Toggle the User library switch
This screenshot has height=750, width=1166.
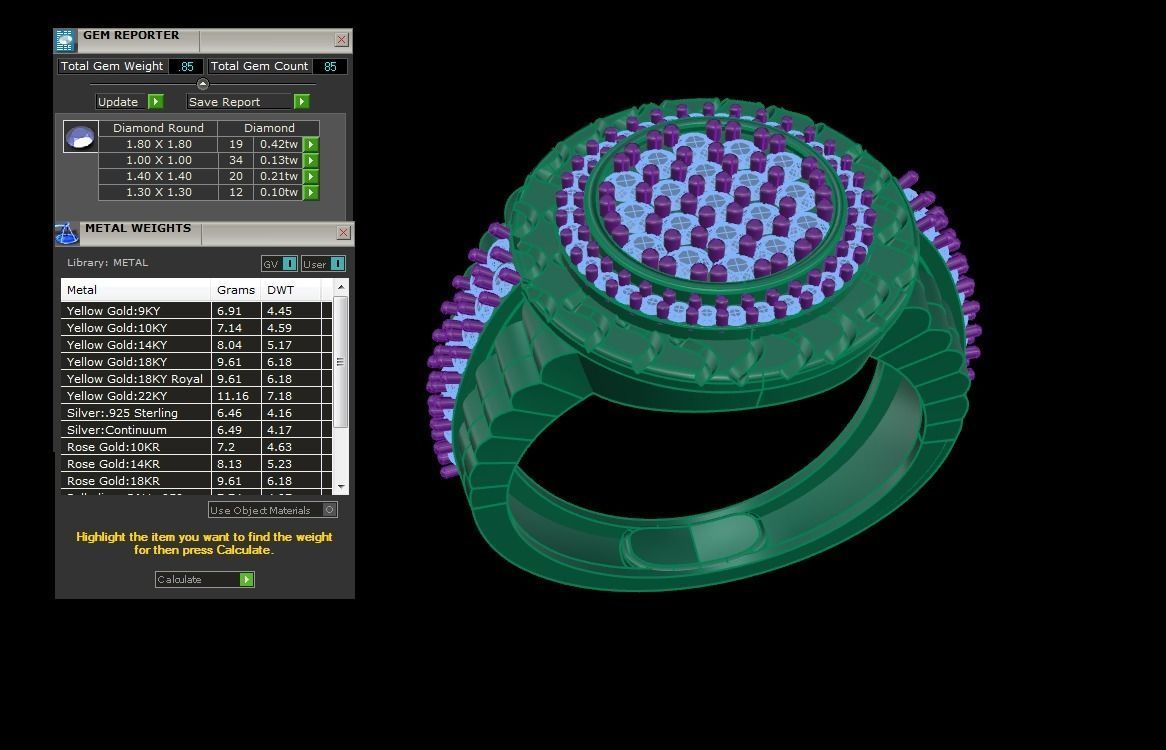[x=337, y=264]
